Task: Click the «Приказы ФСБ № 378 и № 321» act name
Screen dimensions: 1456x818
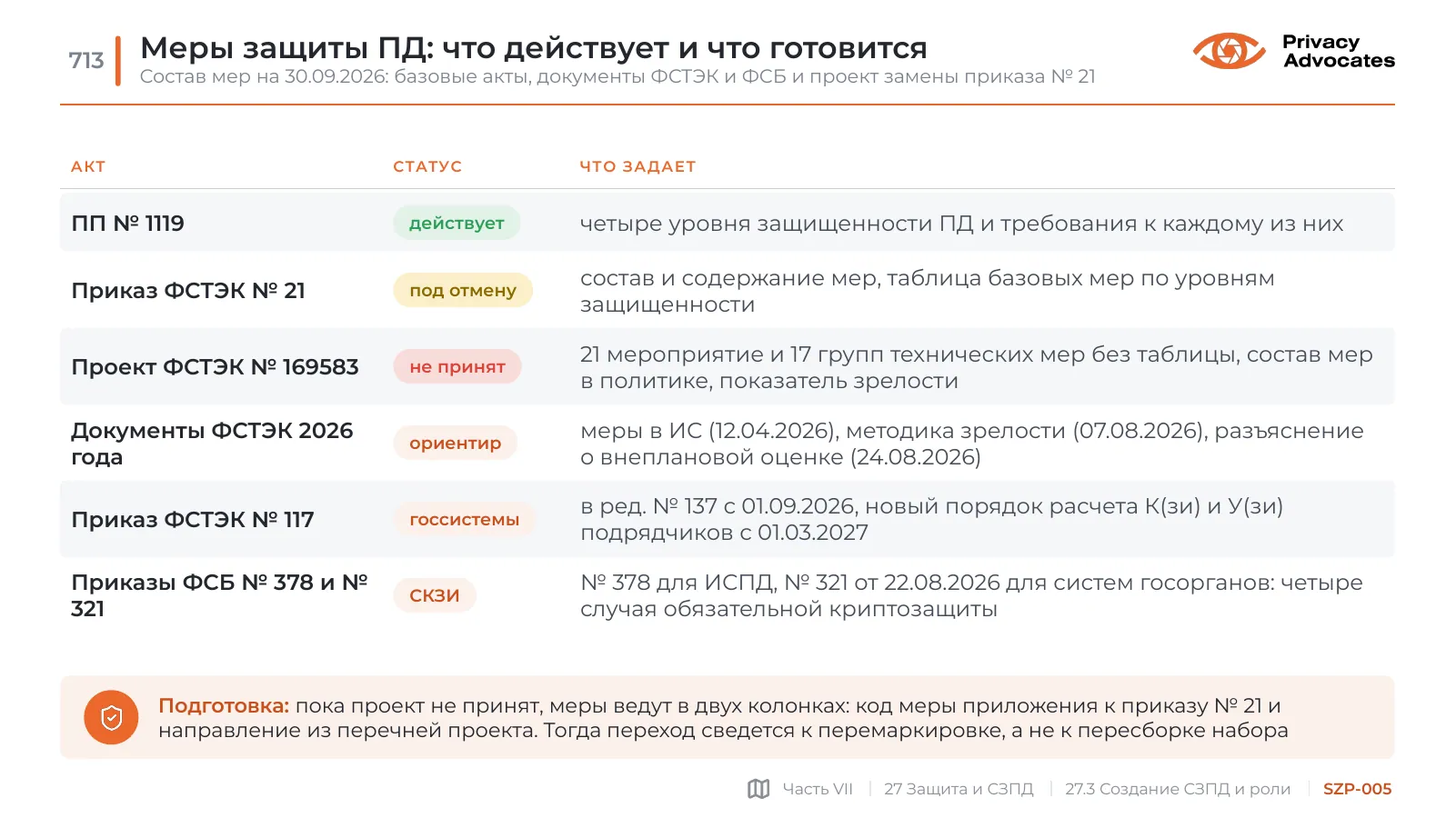Action: (219, 595)
